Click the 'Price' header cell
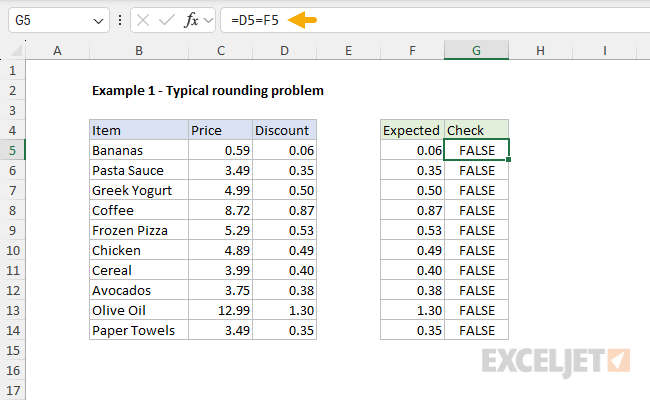Screen dimensions: 650x400 [221, 130]
